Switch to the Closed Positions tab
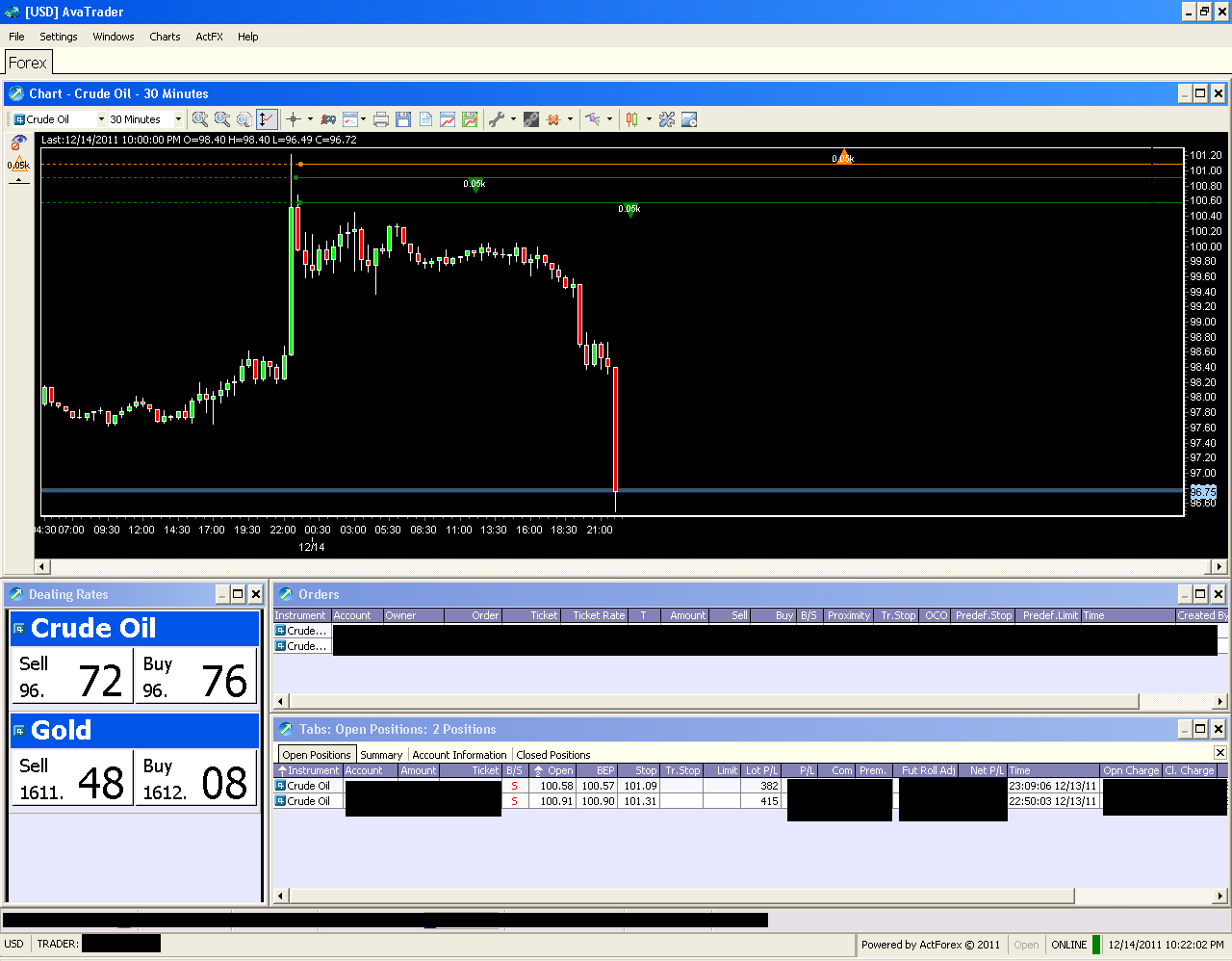1232x961 pixels. (x=552, y=755)
